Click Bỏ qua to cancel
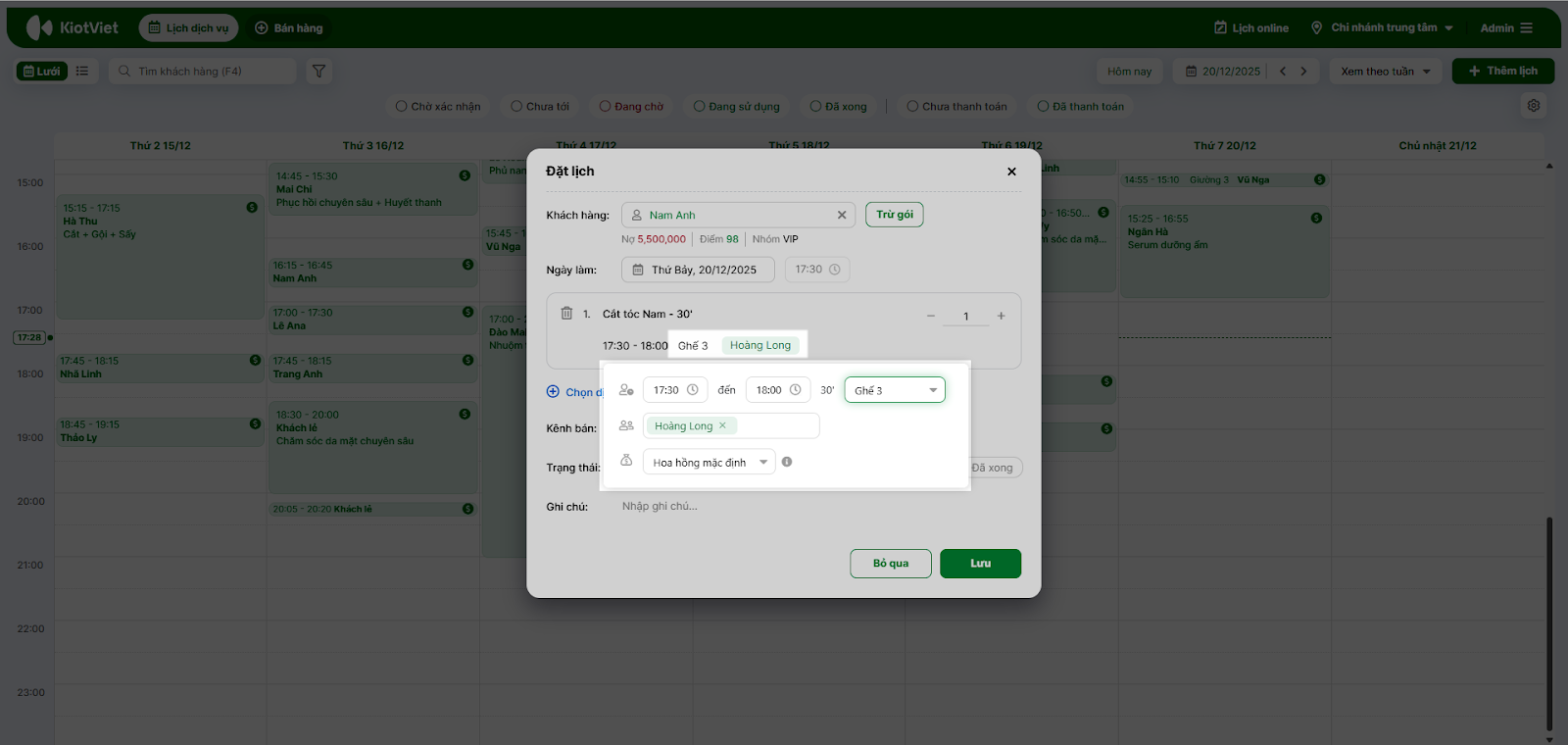The image size is (1568, 745). point(891,564)
